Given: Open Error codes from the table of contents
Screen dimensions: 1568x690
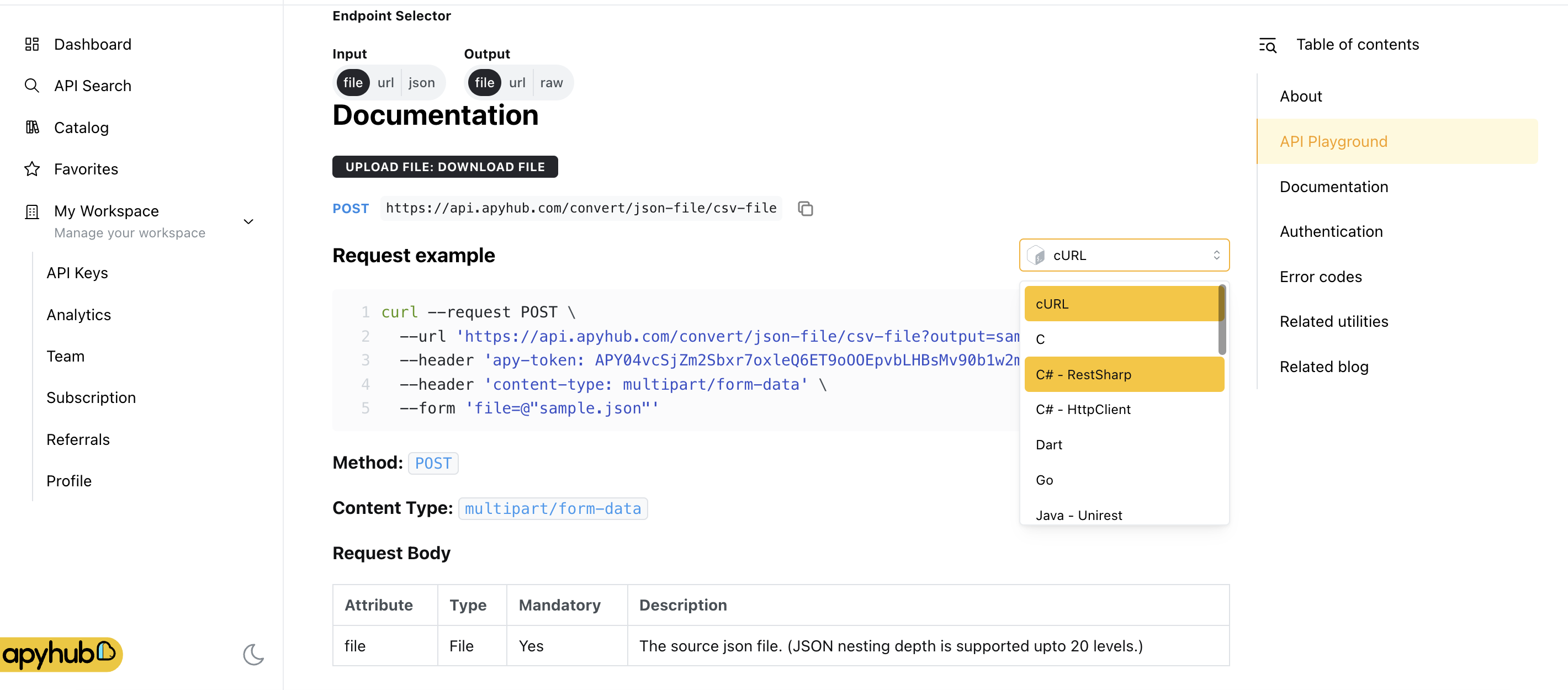Looking at the screenshot, I should click(x=1321, y=276).
